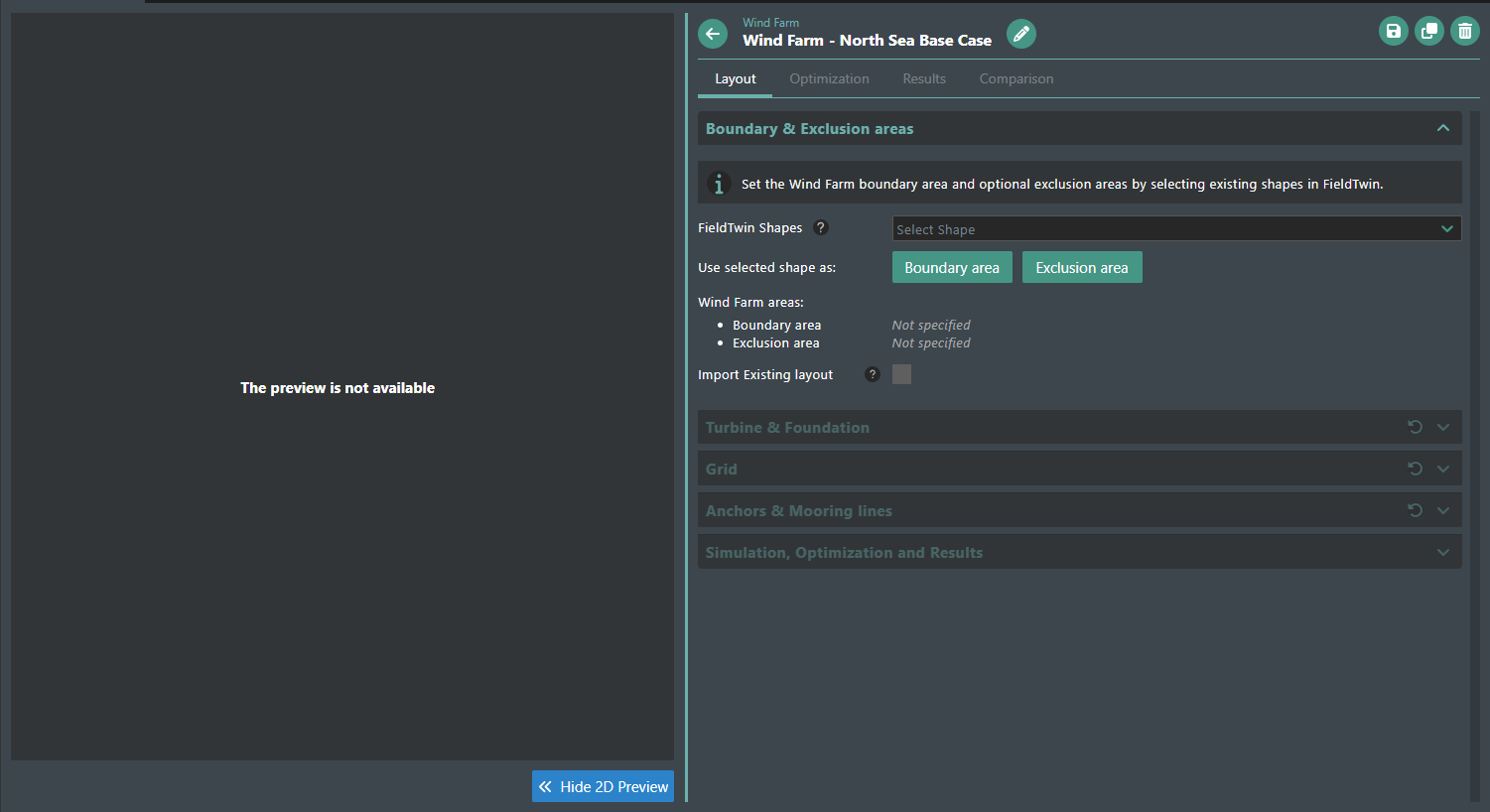Click the back arrow icon
This screenshot has width=1490, height=812.
tap(713, 34)
